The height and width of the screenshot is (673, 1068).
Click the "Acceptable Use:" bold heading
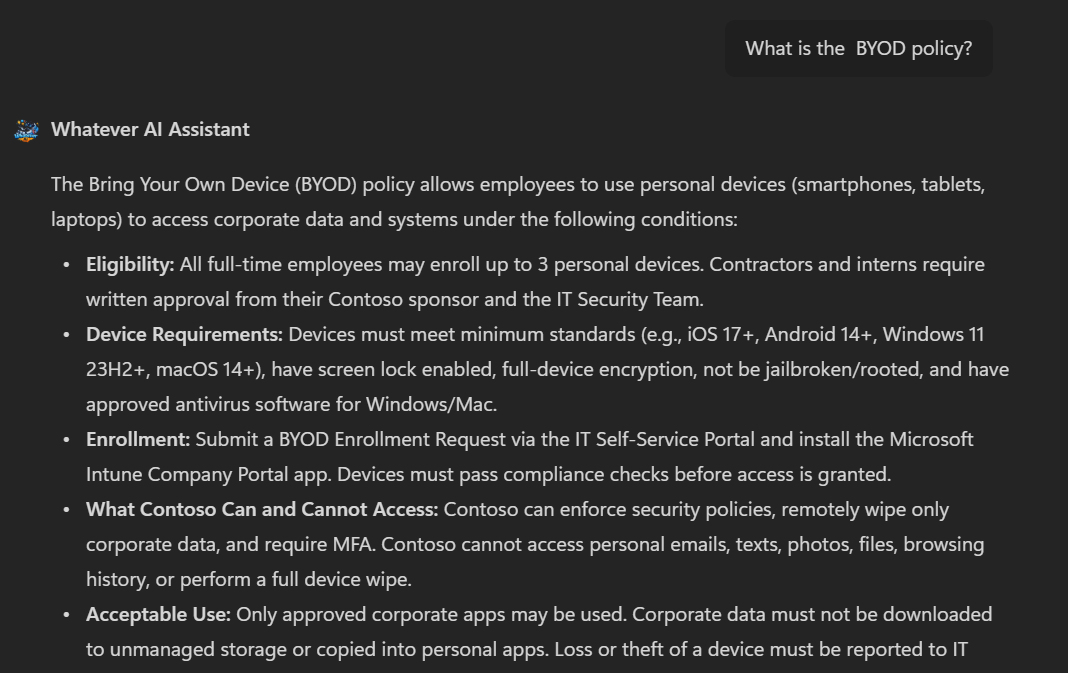click(158, 614)
